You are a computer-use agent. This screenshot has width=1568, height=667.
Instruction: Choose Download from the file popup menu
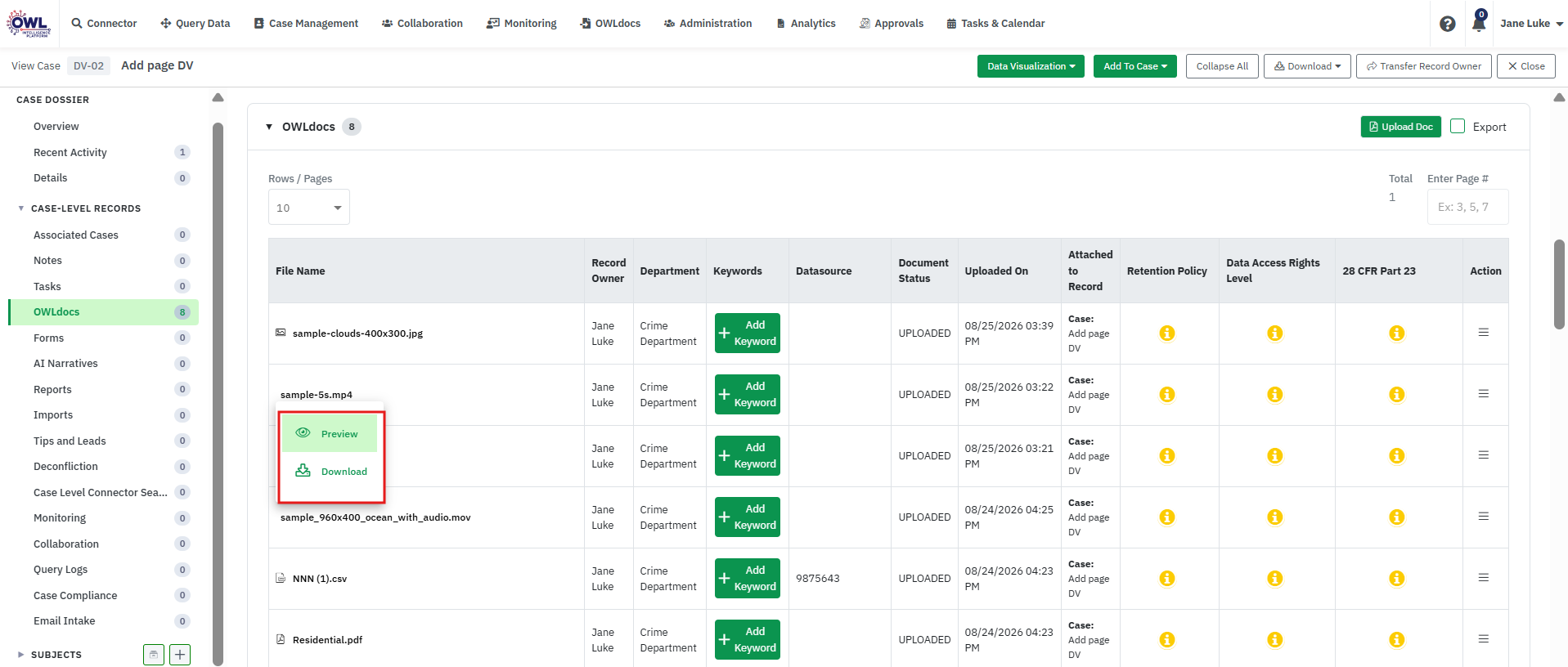[x=330, y=472]
